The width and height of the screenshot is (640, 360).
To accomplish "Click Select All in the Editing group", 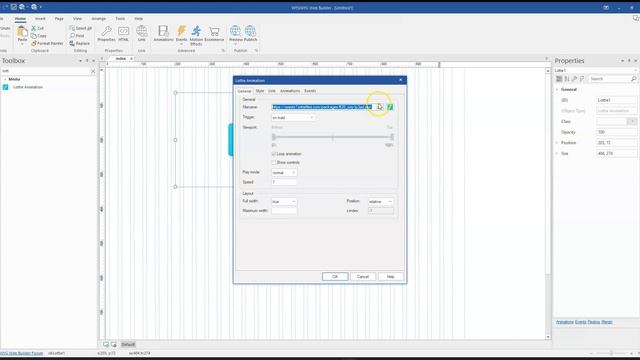I will point(80,28).
